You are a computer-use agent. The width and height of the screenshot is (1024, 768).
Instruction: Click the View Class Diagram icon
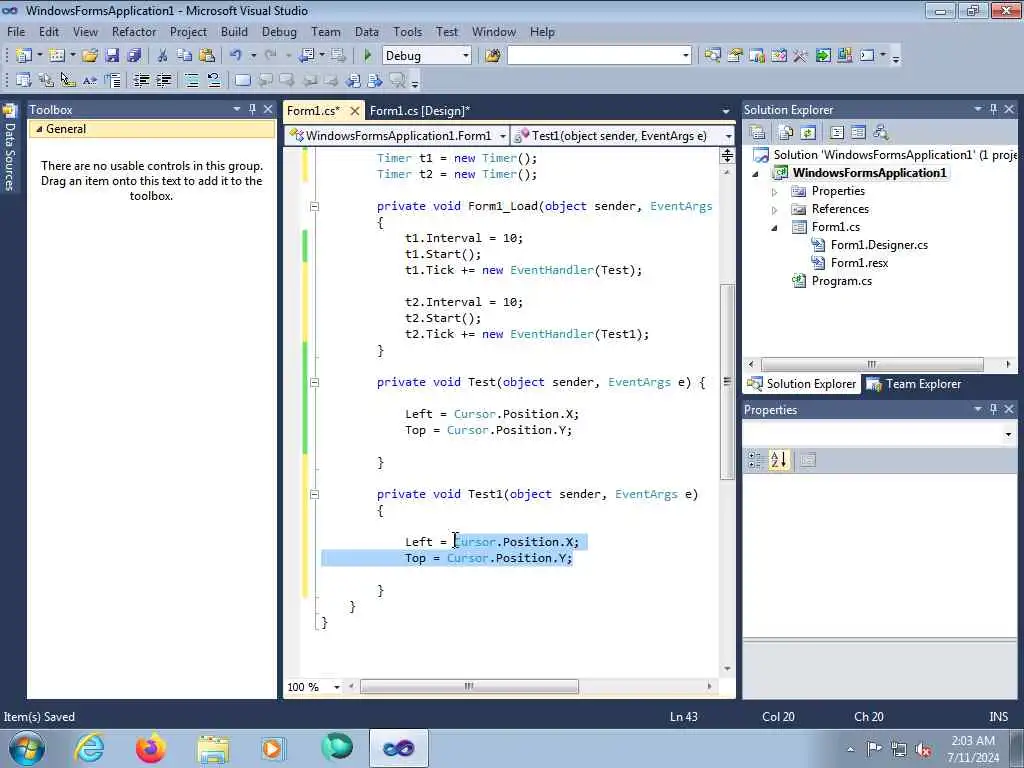pyautogui.click(x=881, y=133)
